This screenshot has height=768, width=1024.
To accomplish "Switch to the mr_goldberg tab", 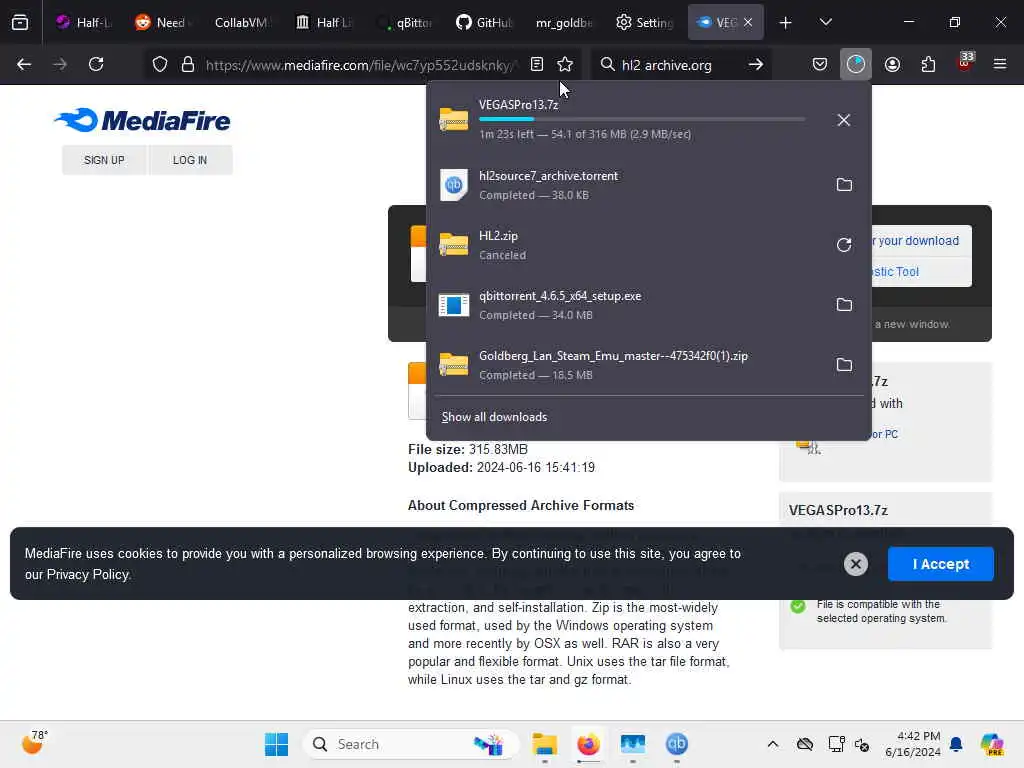I will tap(563, 22).
